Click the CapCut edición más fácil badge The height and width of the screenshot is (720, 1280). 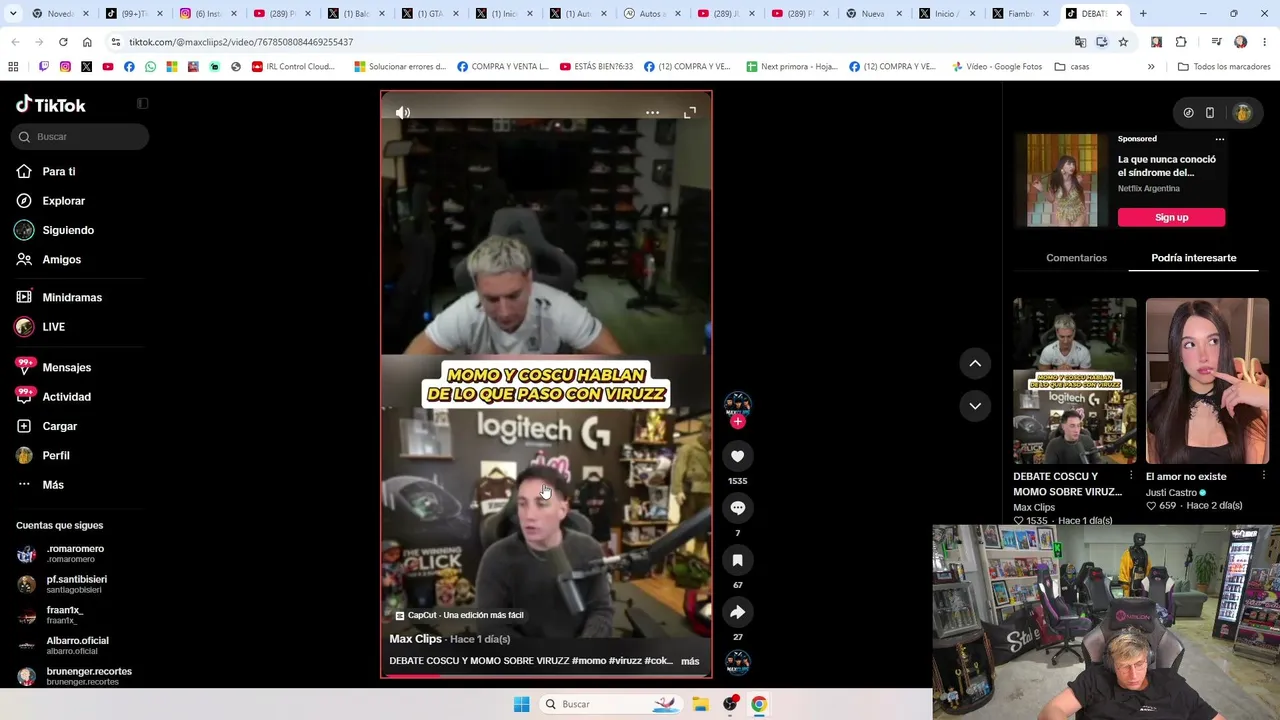[x=459, y=615]
